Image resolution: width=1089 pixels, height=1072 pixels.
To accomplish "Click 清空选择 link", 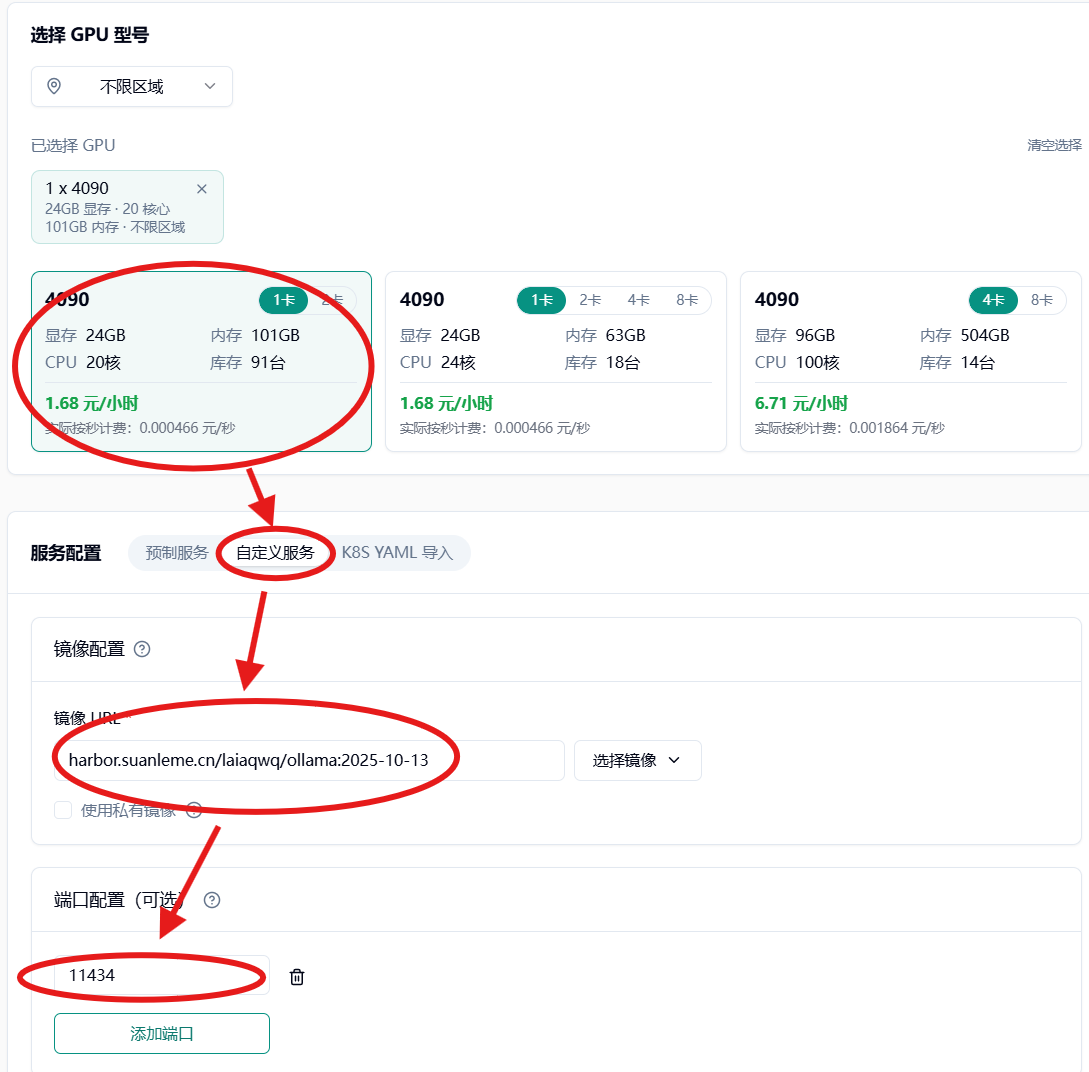I will 1054,145.
